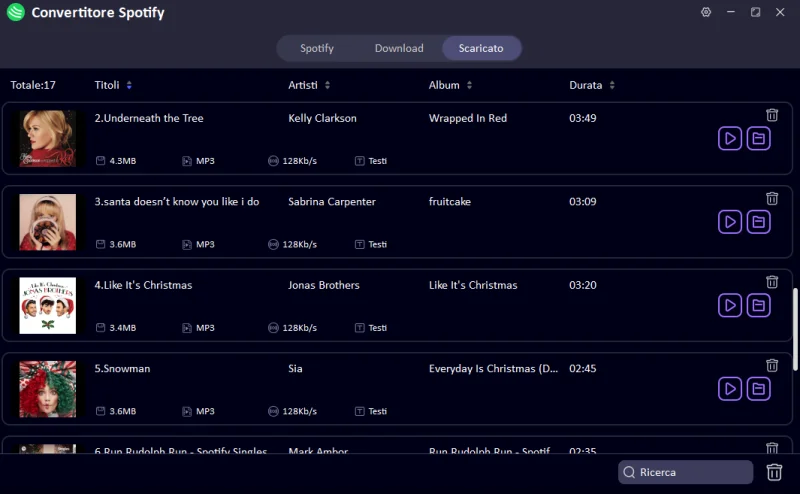Viewport: 800px width, 494px height.
Task: Click album name fruitcake
Action: pyautogui.click(x=450, y=202)
